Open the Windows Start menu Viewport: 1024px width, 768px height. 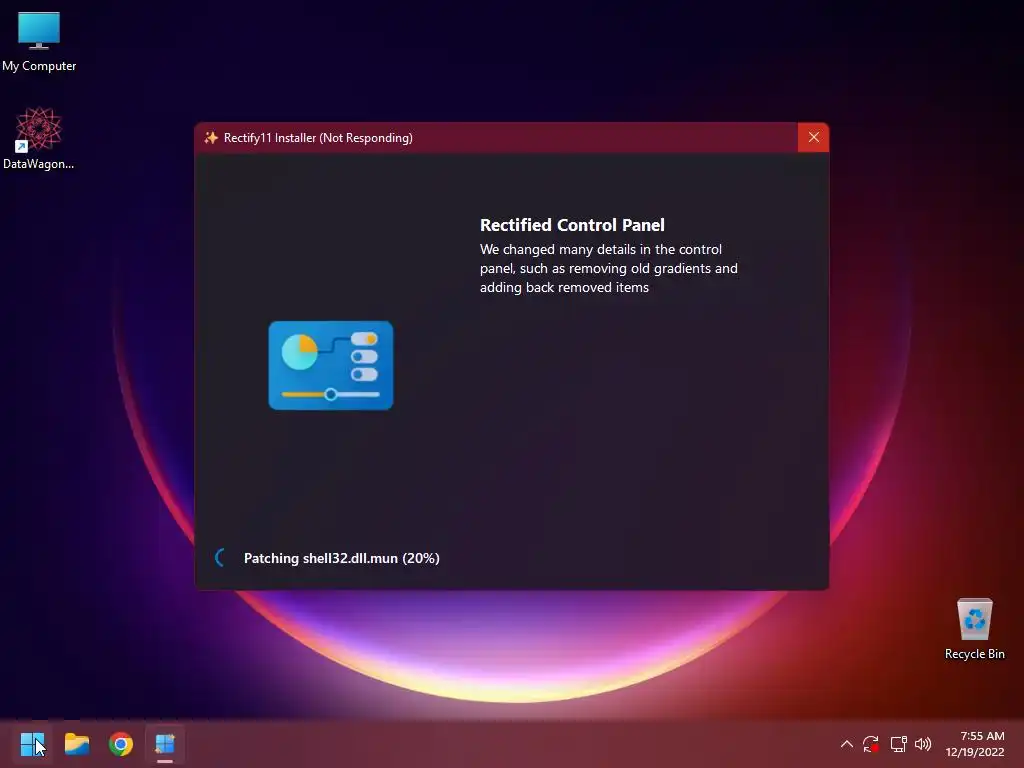pos(32,744)
